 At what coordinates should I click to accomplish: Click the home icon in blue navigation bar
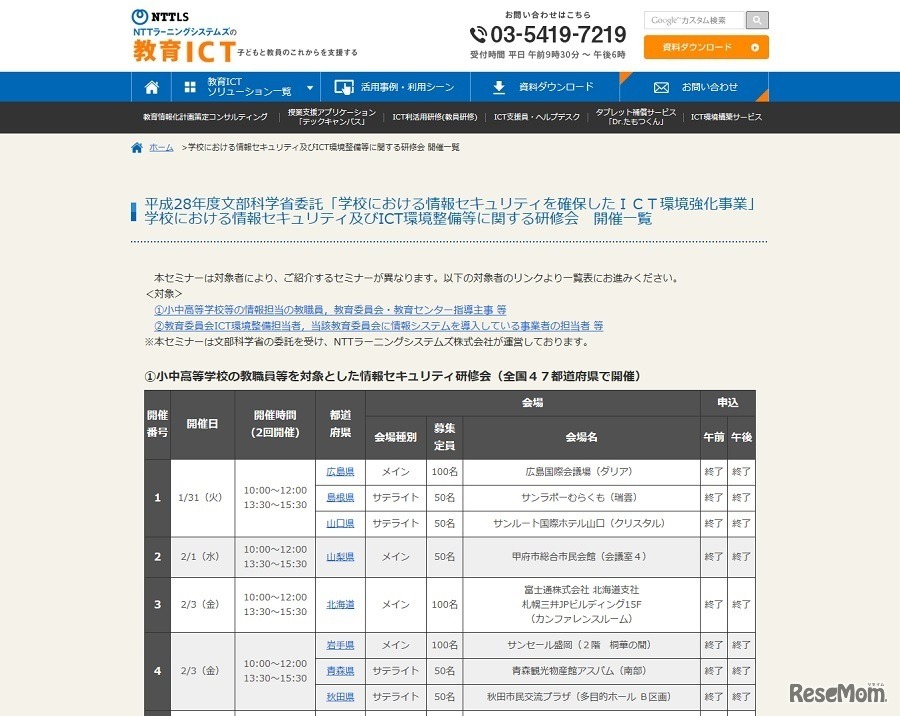click(151, 87)
